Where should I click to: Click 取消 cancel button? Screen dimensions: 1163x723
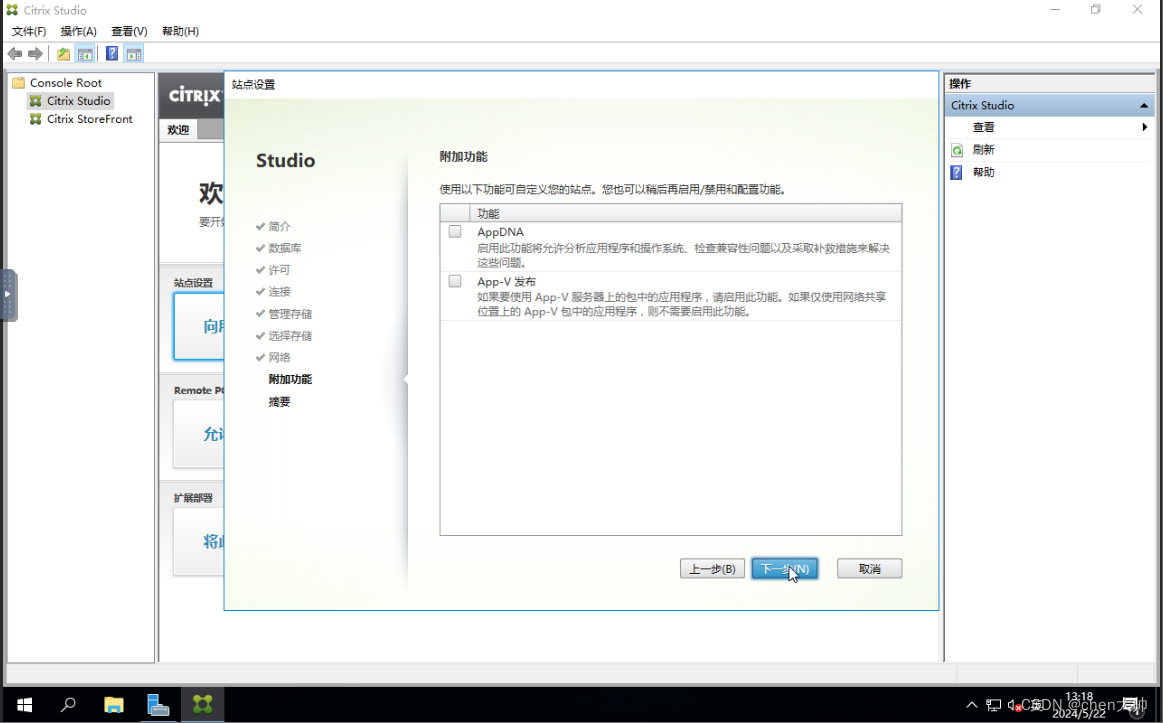click(x=869, y=569)
